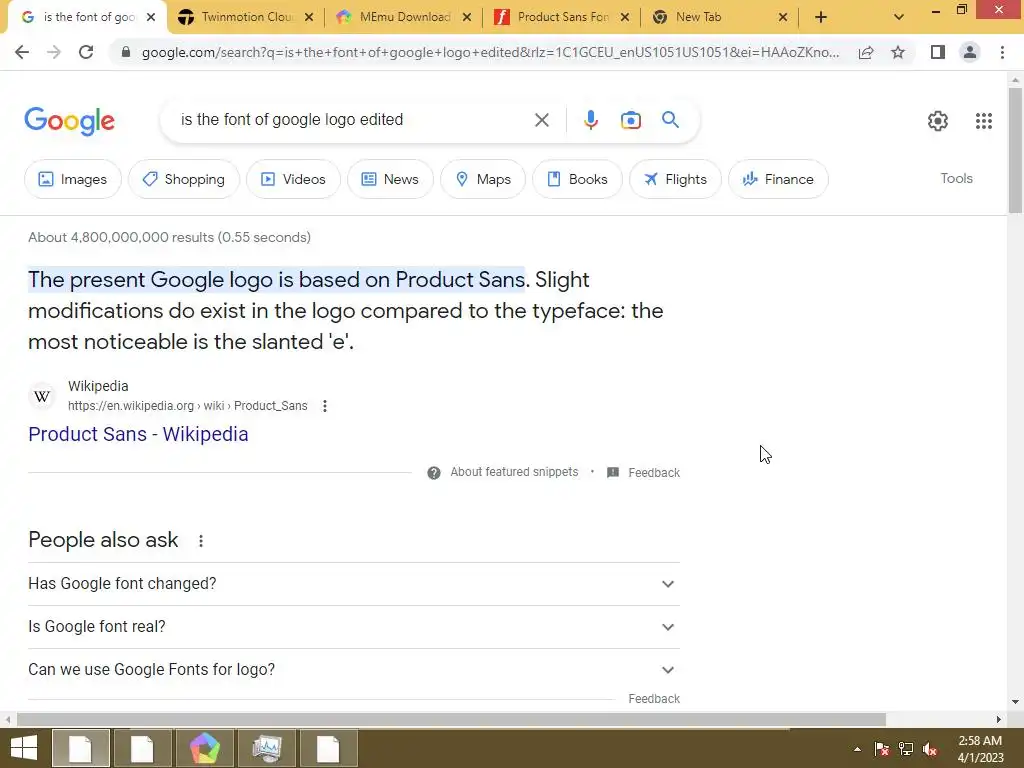This screenshot has height=768, width=1024.
Task: Expand 'Can we use Google Fonts for logo?'
Action: [354, 670]
